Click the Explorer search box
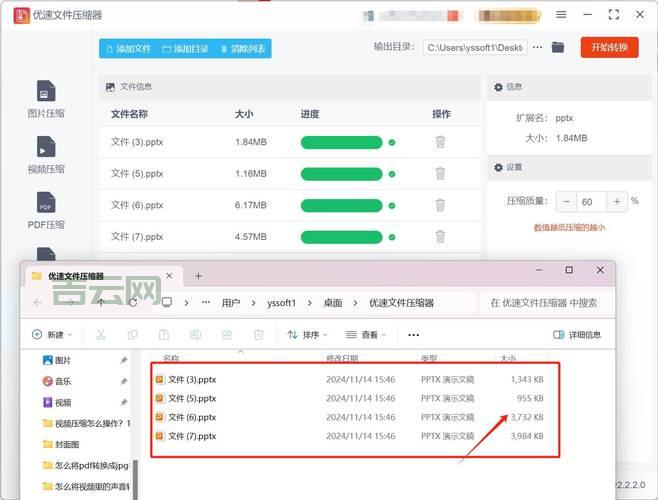This screenshot has height=500, width=658. pos(547,303)
